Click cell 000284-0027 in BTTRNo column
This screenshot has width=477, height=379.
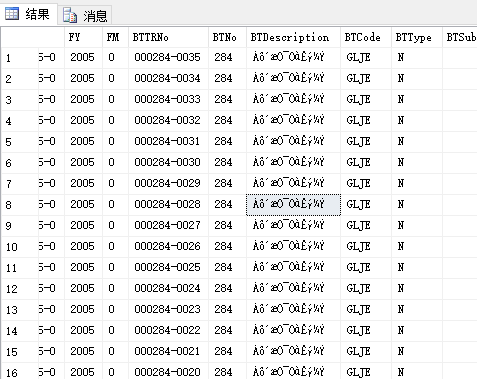point(168,226)
